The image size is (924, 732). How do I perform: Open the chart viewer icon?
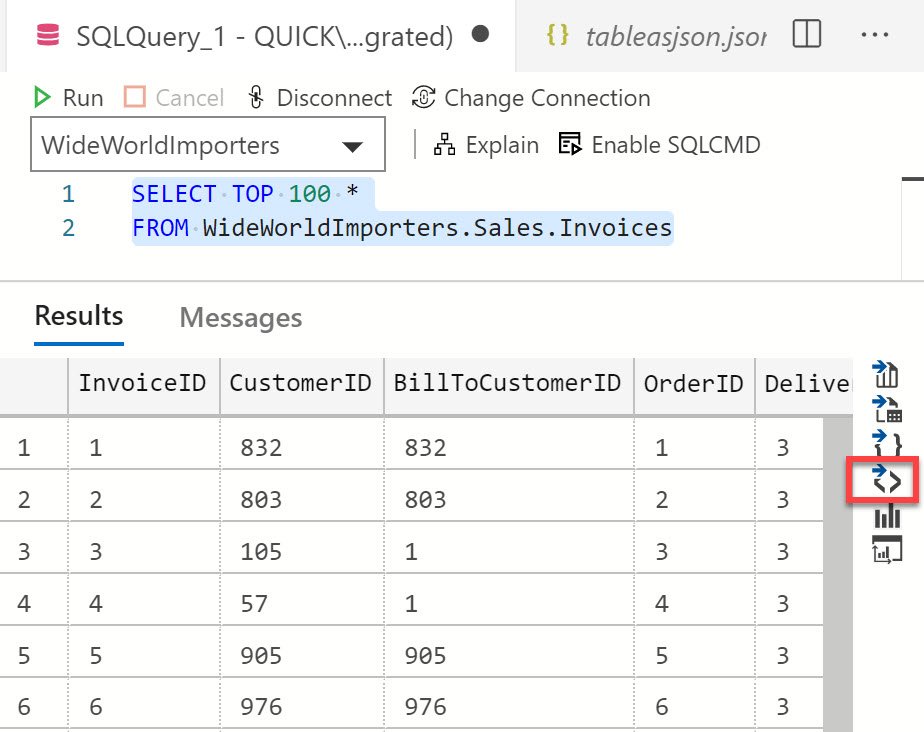887,516
